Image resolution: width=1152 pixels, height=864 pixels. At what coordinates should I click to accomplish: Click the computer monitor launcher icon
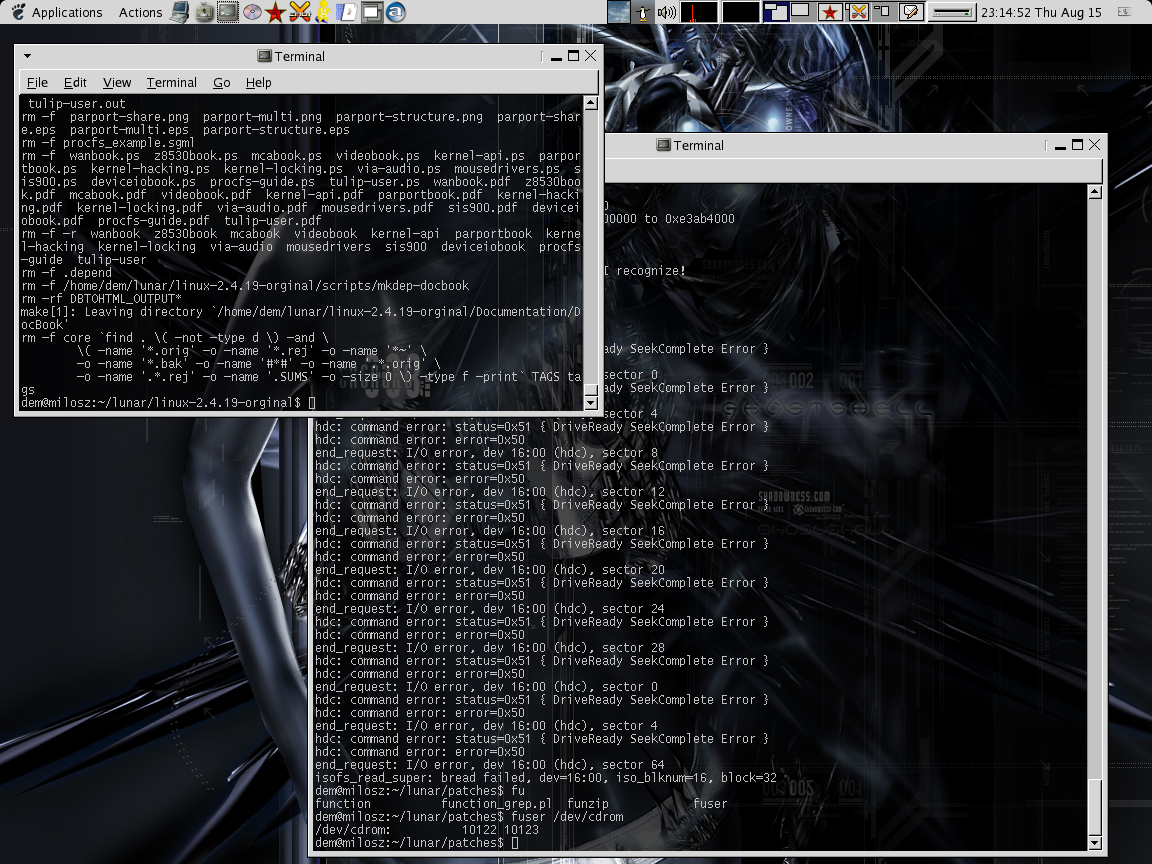pos(180,13)
